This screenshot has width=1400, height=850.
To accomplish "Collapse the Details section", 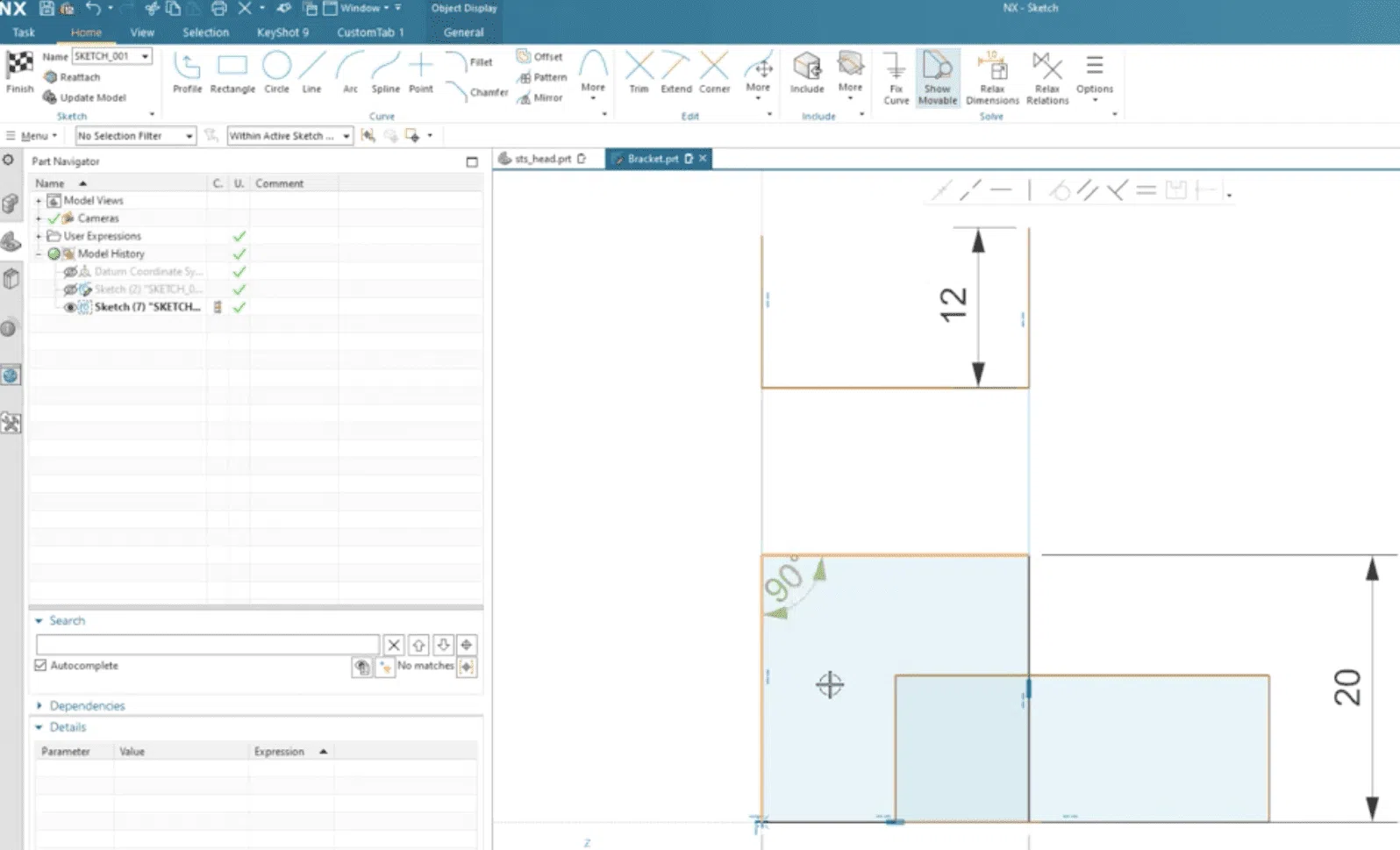I will pyautogui.click(x=39, y=727).
